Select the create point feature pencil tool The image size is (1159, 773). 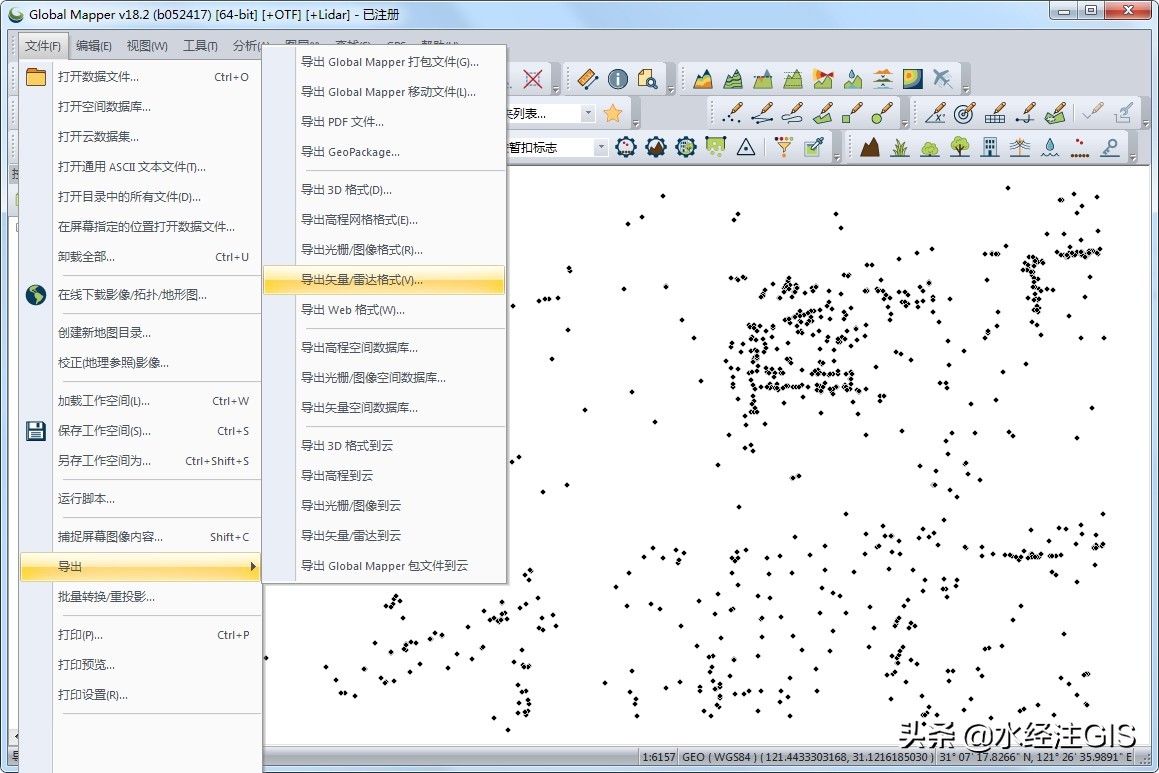tap(733, 113)
